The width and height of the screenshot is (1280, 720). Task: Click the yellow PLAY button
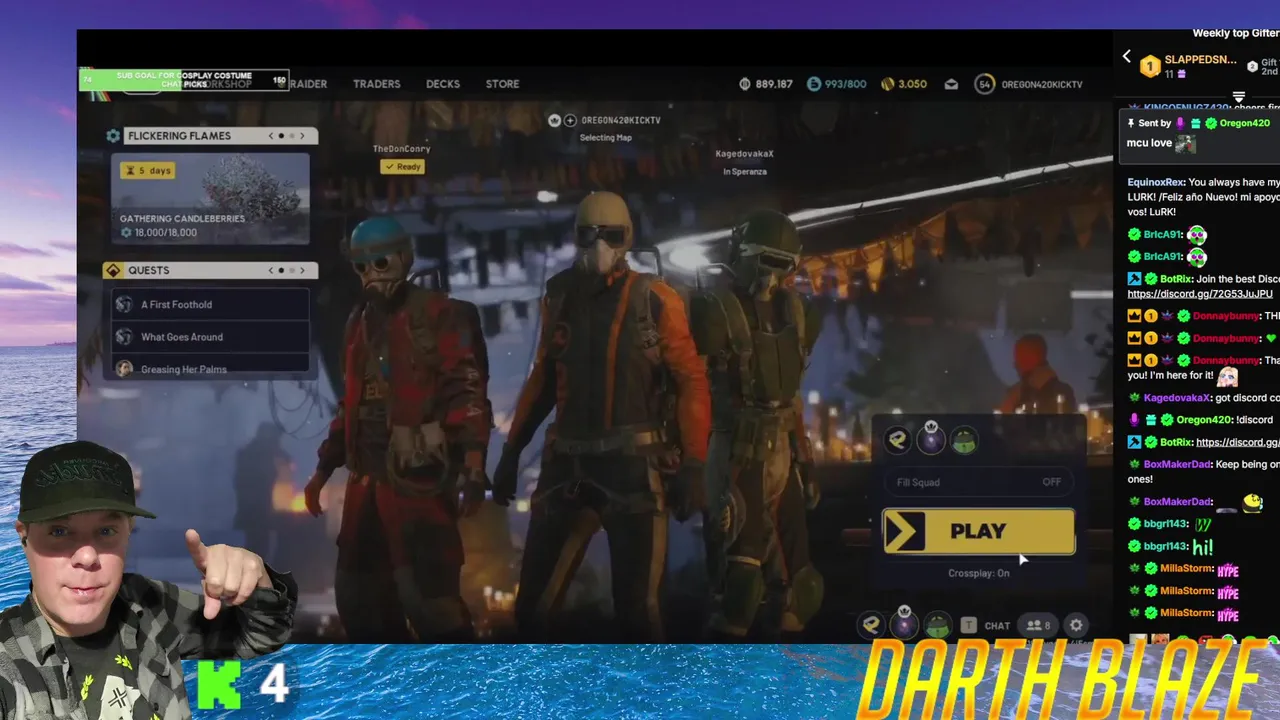[x=978, y=531]
